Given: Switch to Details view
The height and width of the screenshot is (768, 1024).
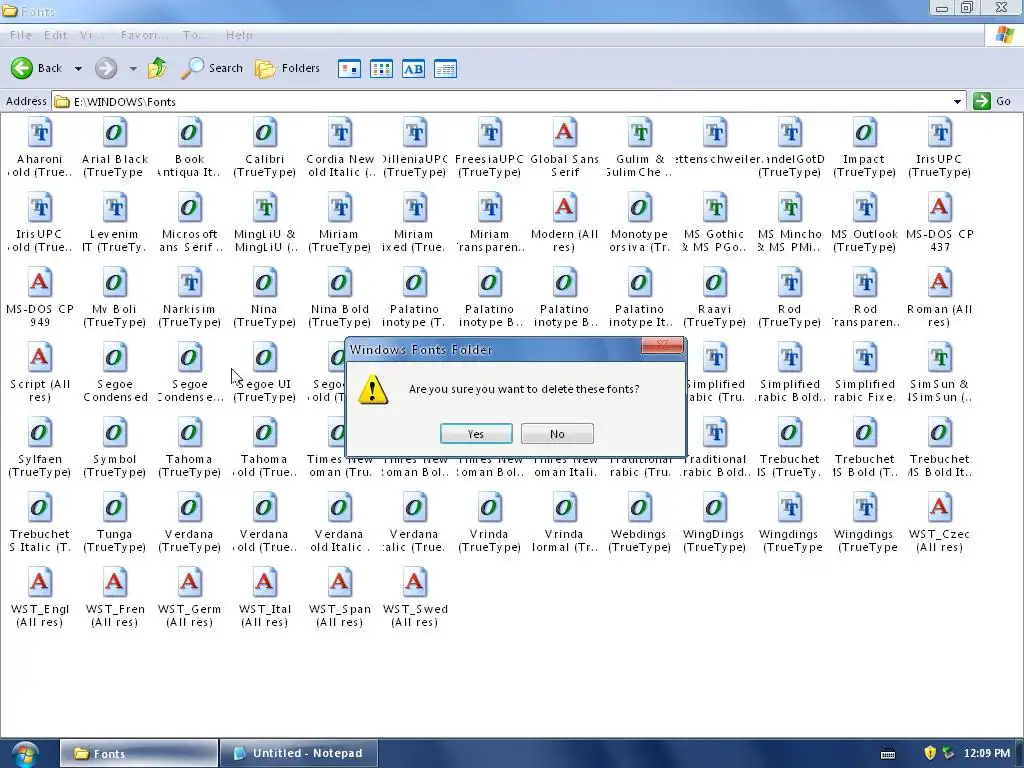Looking at the screenshot, I should click(x=445, y=69).
